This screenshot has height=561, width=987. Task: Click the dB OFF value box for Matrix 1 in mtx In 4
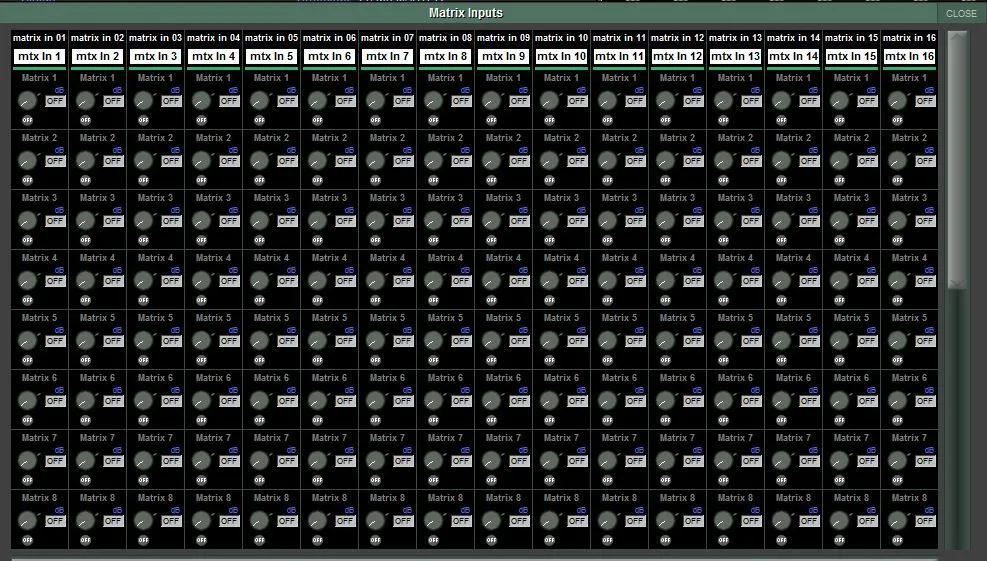(229, 101)
